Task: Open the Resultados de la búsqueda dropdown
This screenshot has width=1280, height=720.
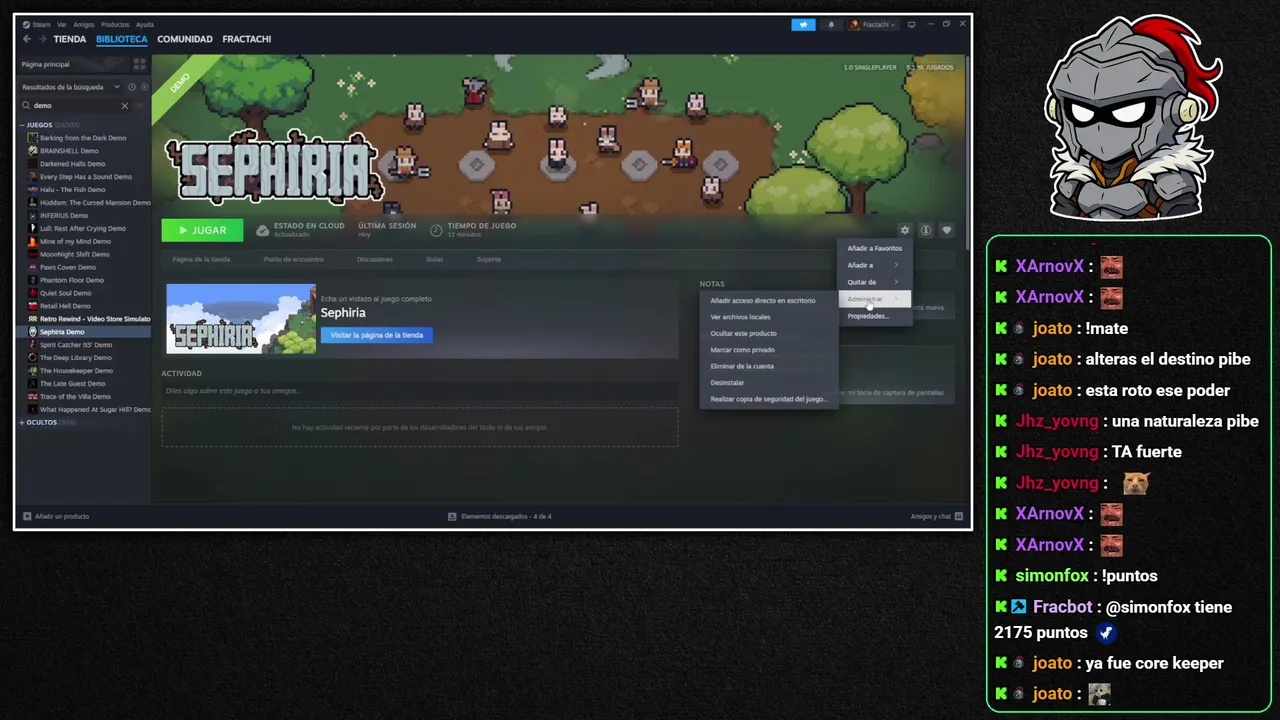Action: 70,87
